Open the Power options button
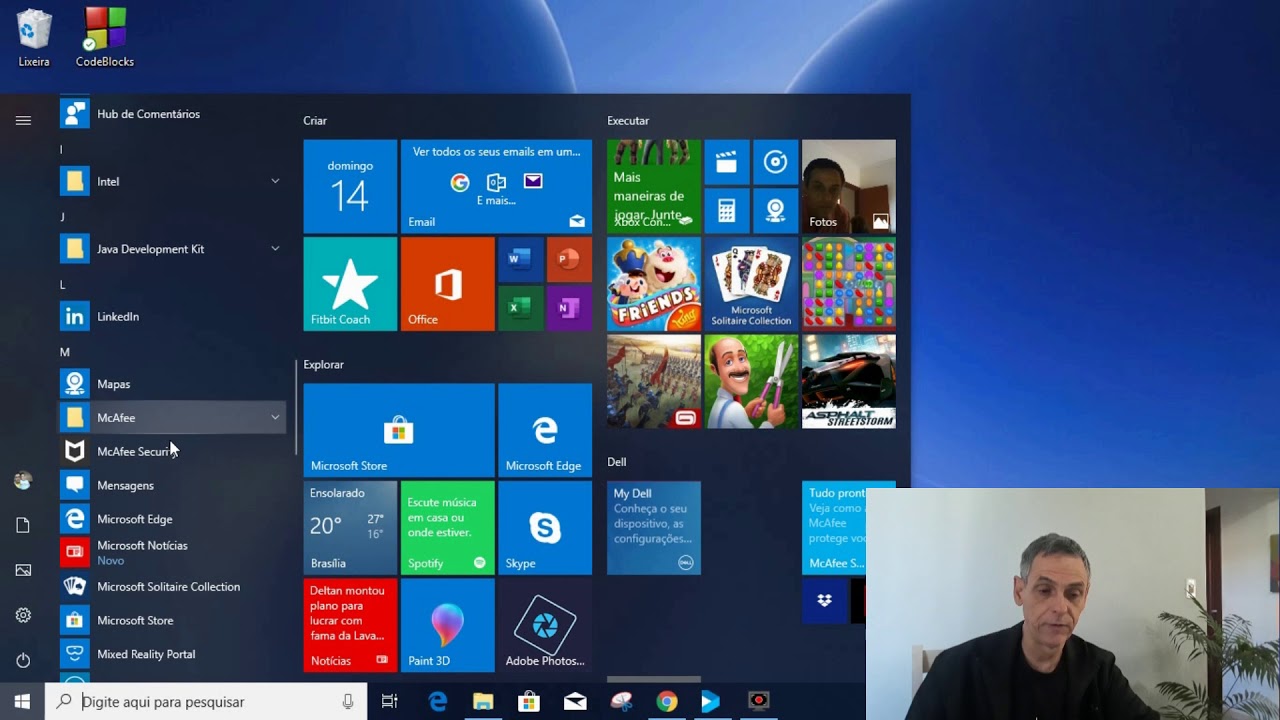Screen dimensions: 1280x720 [23, 660]
